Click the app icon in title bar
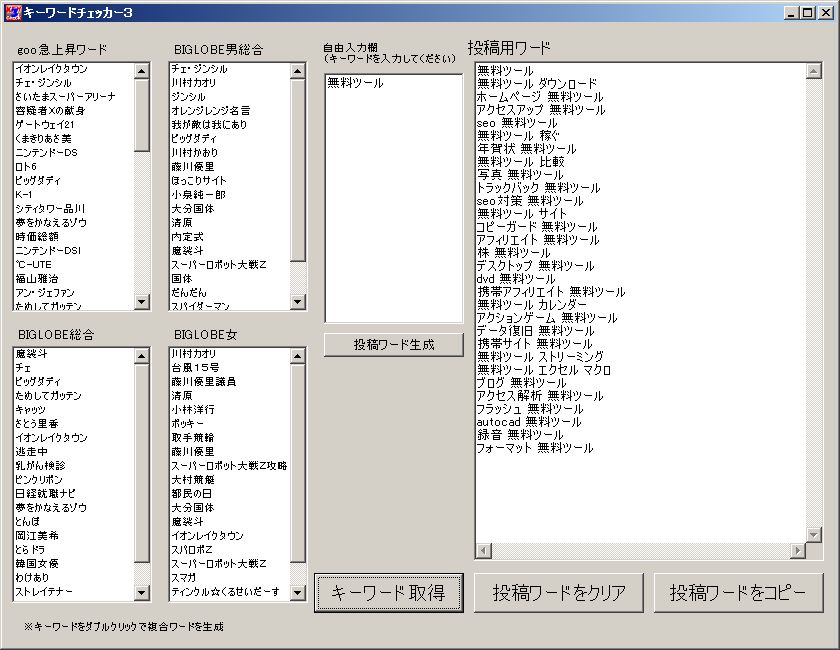Viewport: 840px width, 650px height. coord(13,12)
